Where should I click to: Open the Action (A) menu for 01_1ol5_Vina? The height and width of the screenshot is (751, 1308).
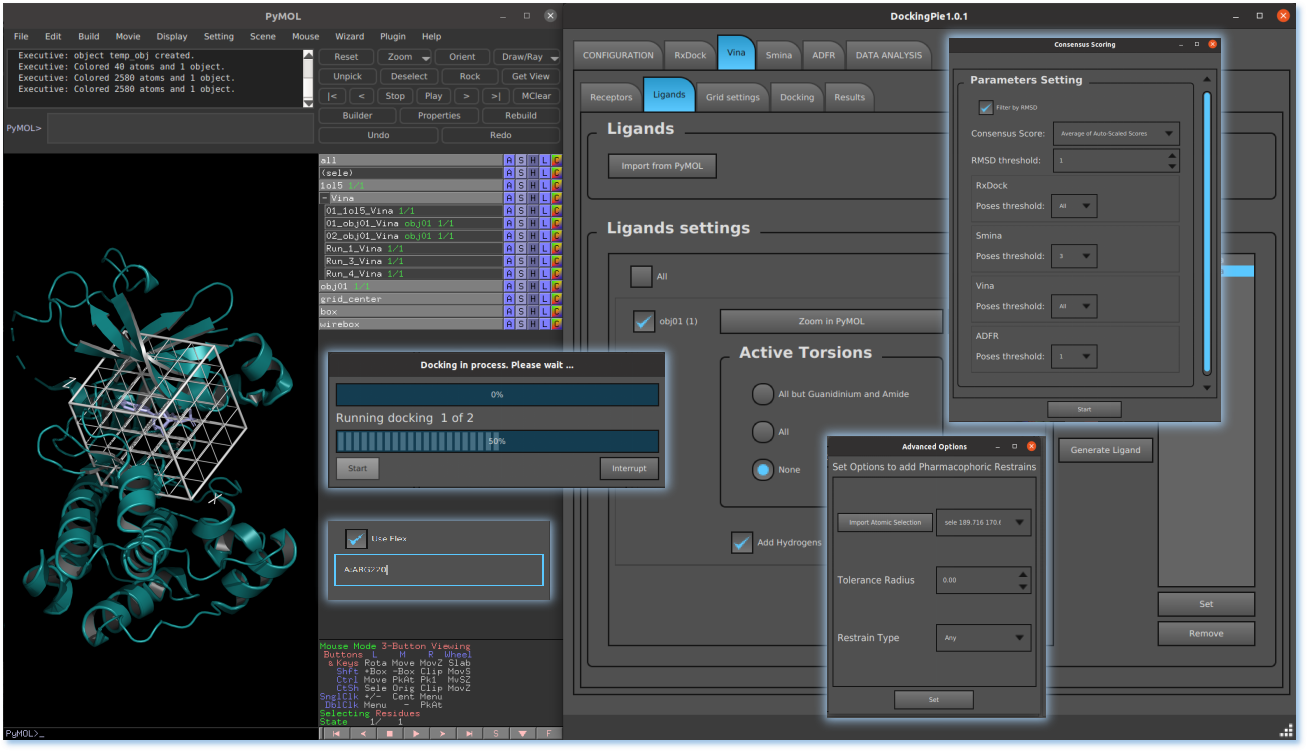(x=508, y=211)
